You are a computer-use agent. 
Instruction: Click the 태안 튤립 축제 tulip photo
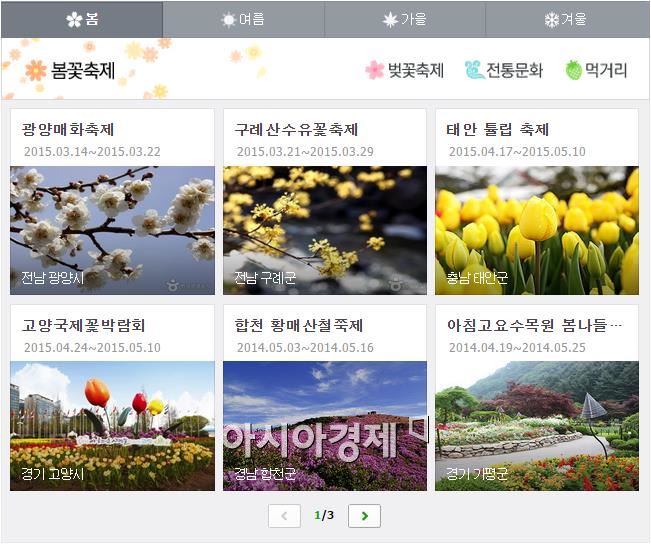[537, 230]
